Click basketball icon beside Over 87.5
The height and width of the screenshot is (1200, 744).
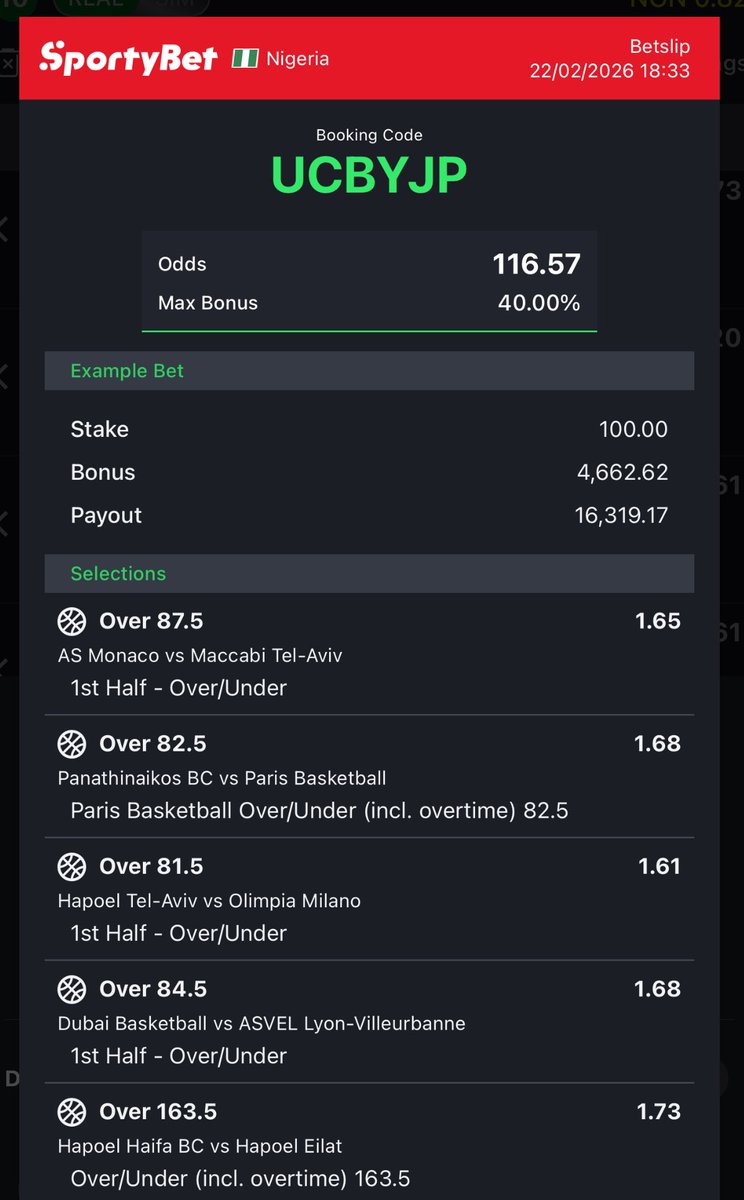[x=72, y=622]
